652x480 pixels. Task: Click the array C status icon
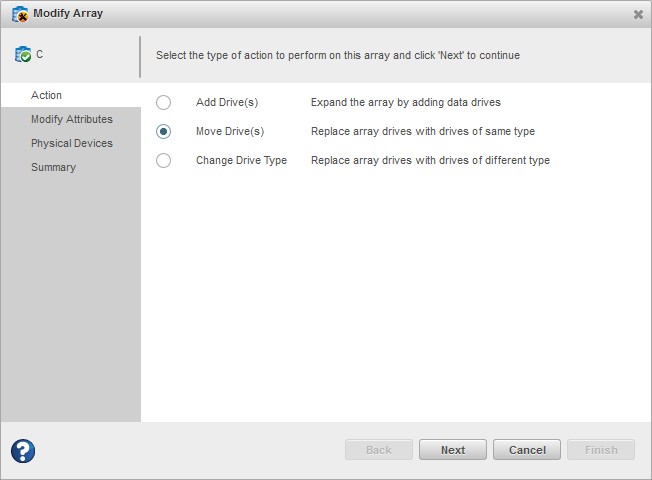point(22,55)
